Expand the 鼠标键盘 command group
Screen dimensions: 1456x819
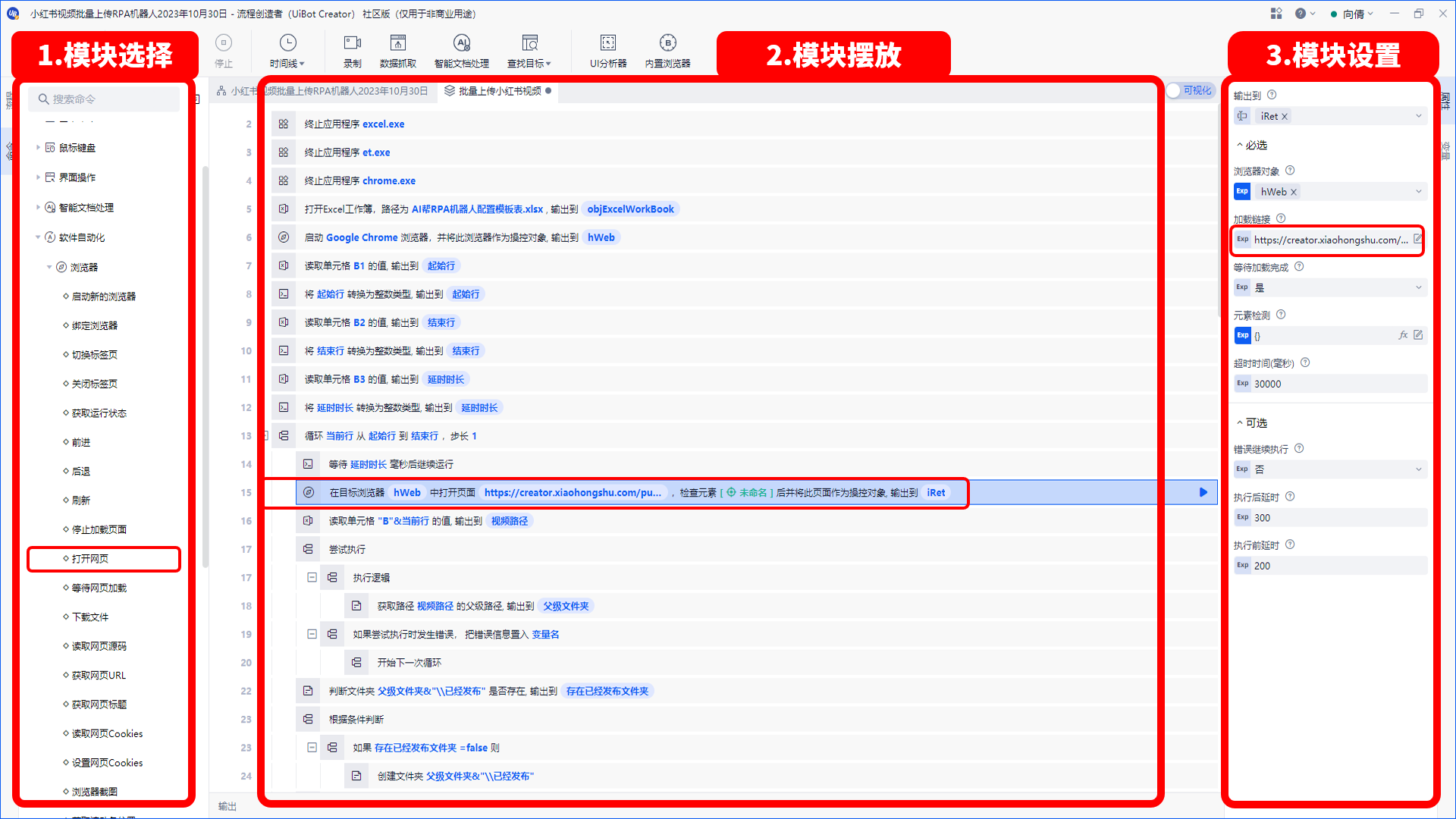click(38, 148)
